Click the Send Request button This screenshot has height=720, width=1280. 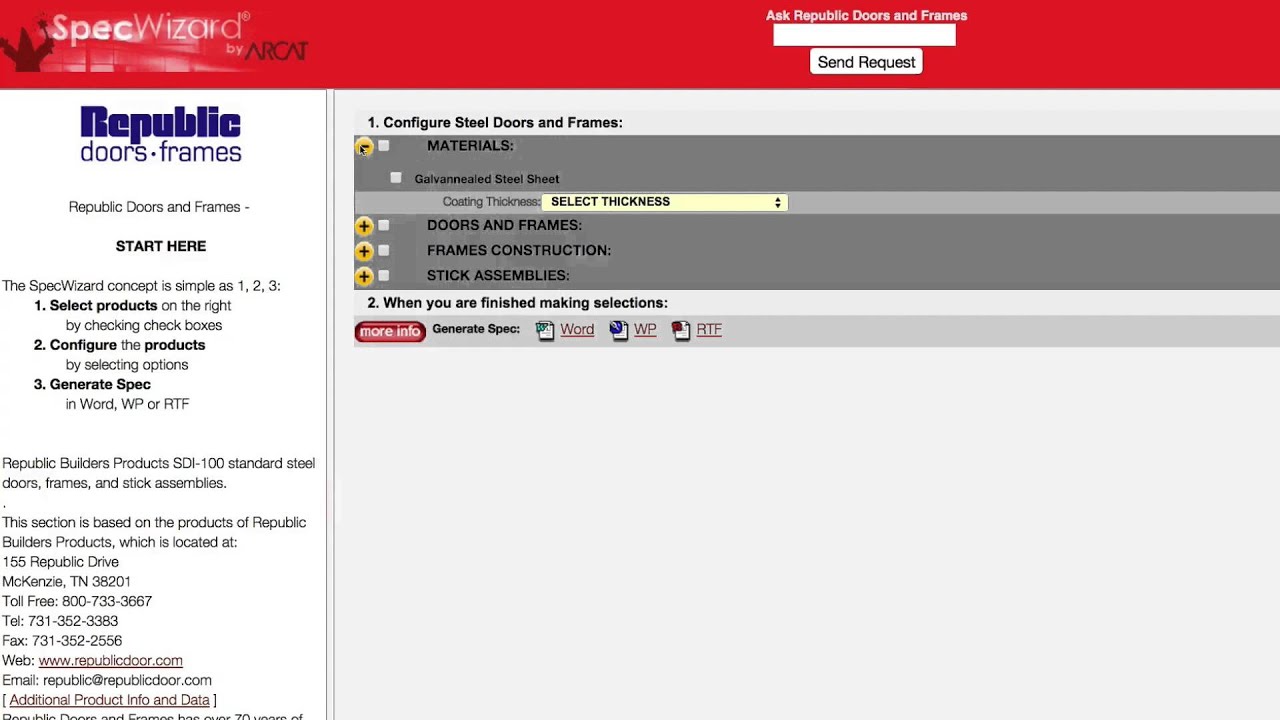click(866, 62)
